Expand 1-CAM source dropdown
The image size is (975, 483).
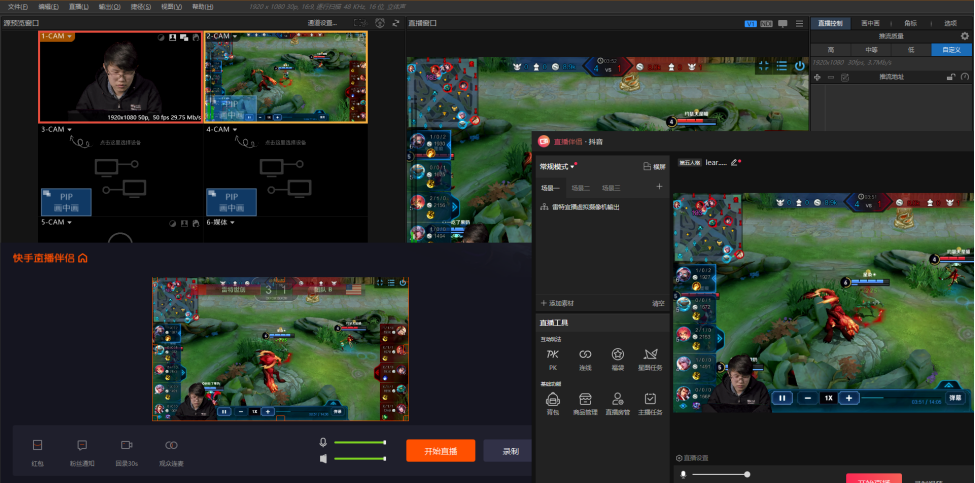tap(71, 37)
